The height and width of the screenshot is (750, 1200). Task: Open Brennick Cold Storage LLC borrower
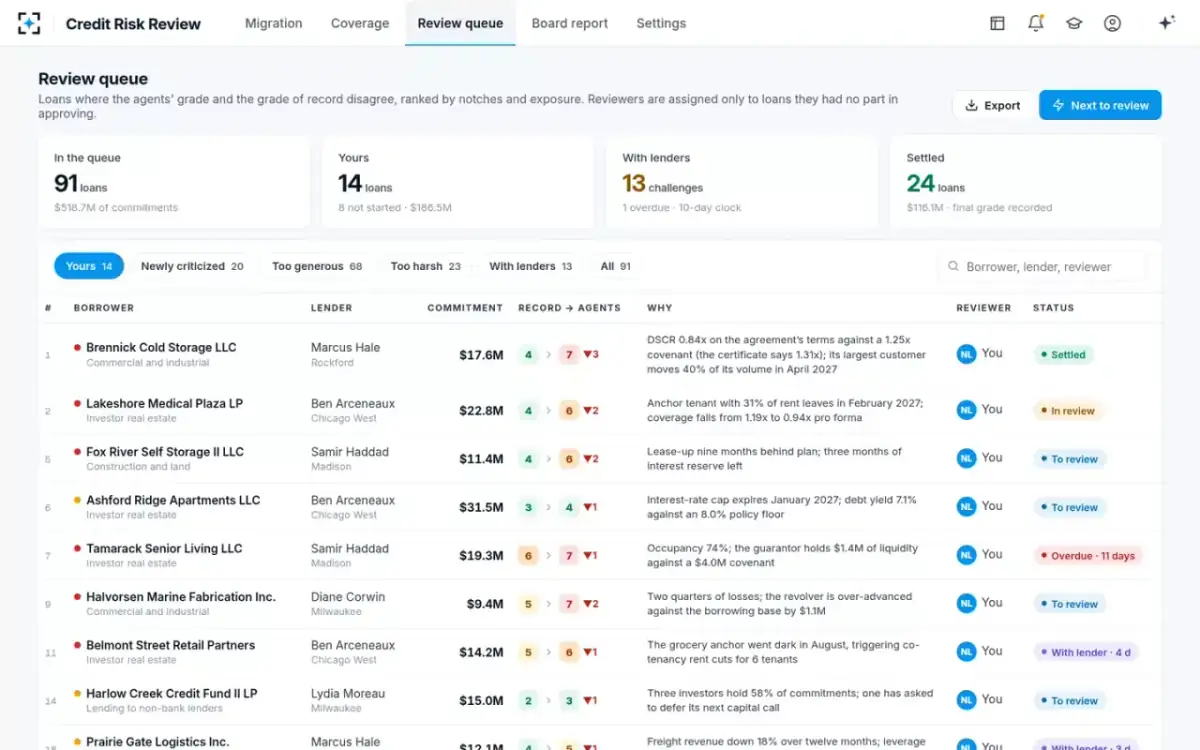(161, 347)
